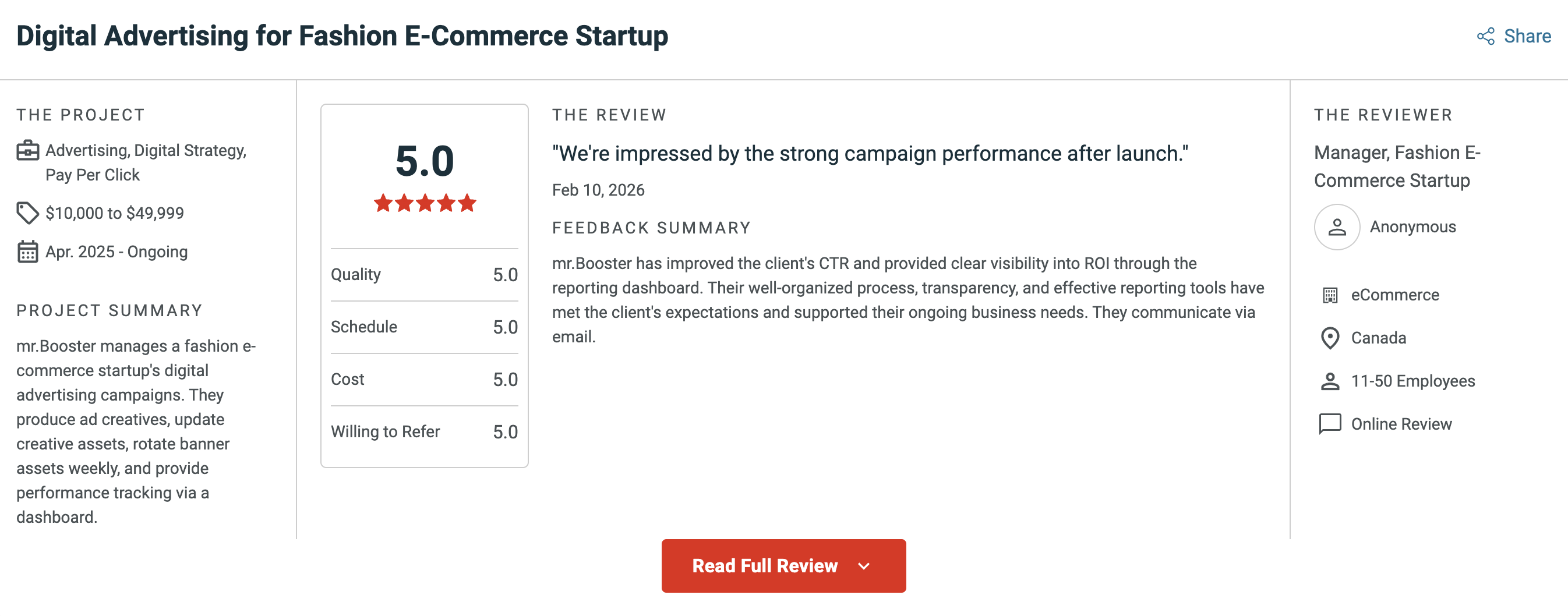Click the price tag budget icon

click(27, 213)
